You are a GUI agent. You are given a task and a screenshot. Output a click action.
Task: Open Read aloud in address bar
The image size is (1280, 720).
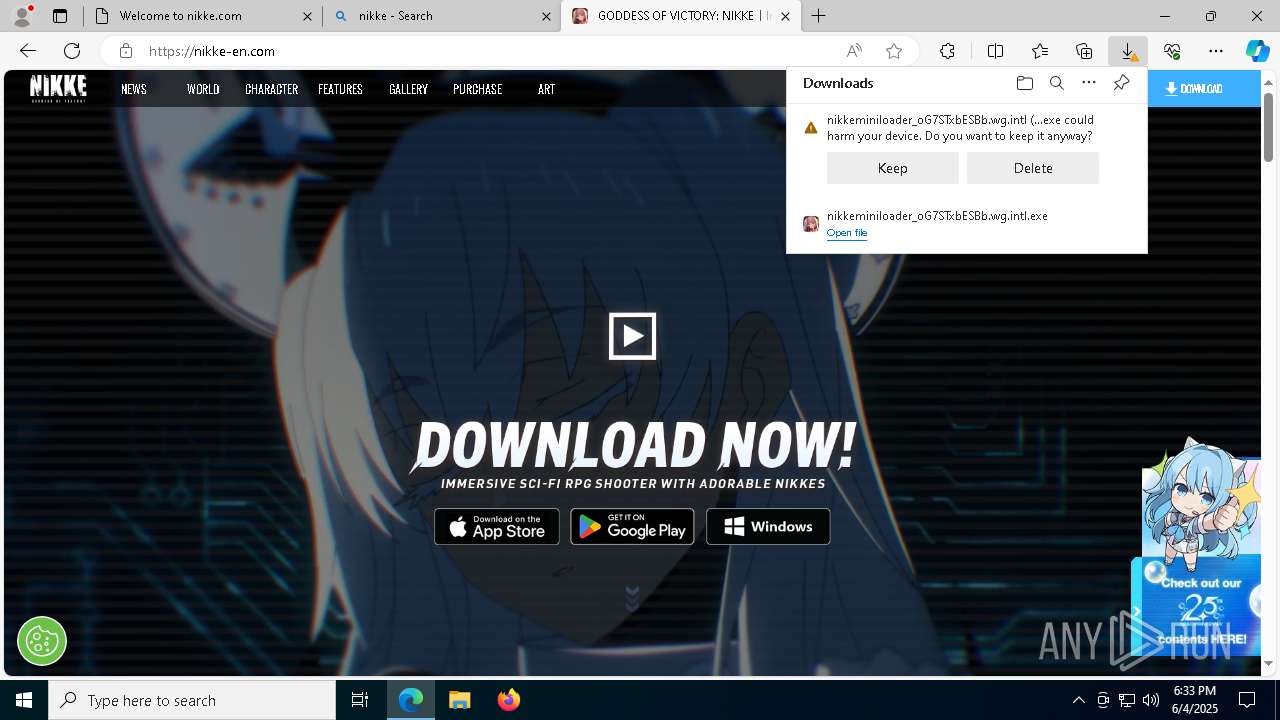[x=854, y=51]
